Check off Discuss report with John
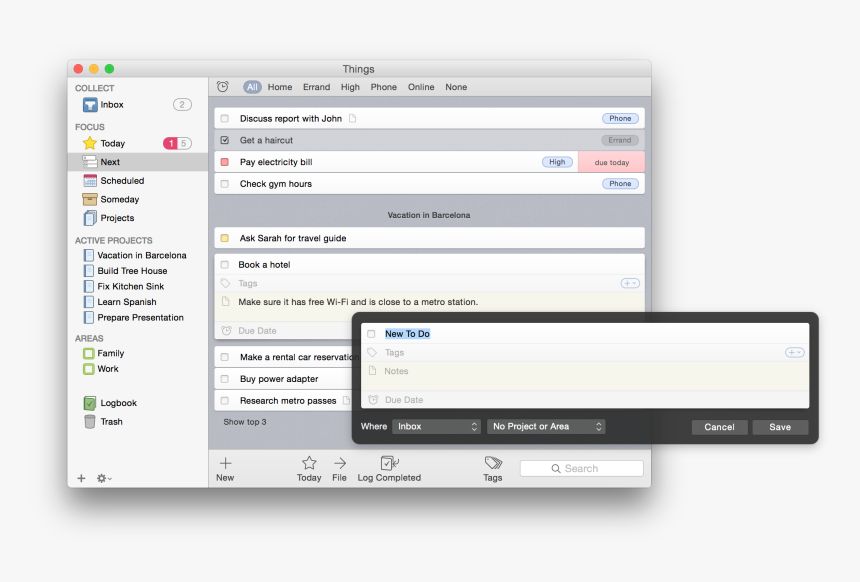Screen dimensions: 860x582 tap(225, 118)
